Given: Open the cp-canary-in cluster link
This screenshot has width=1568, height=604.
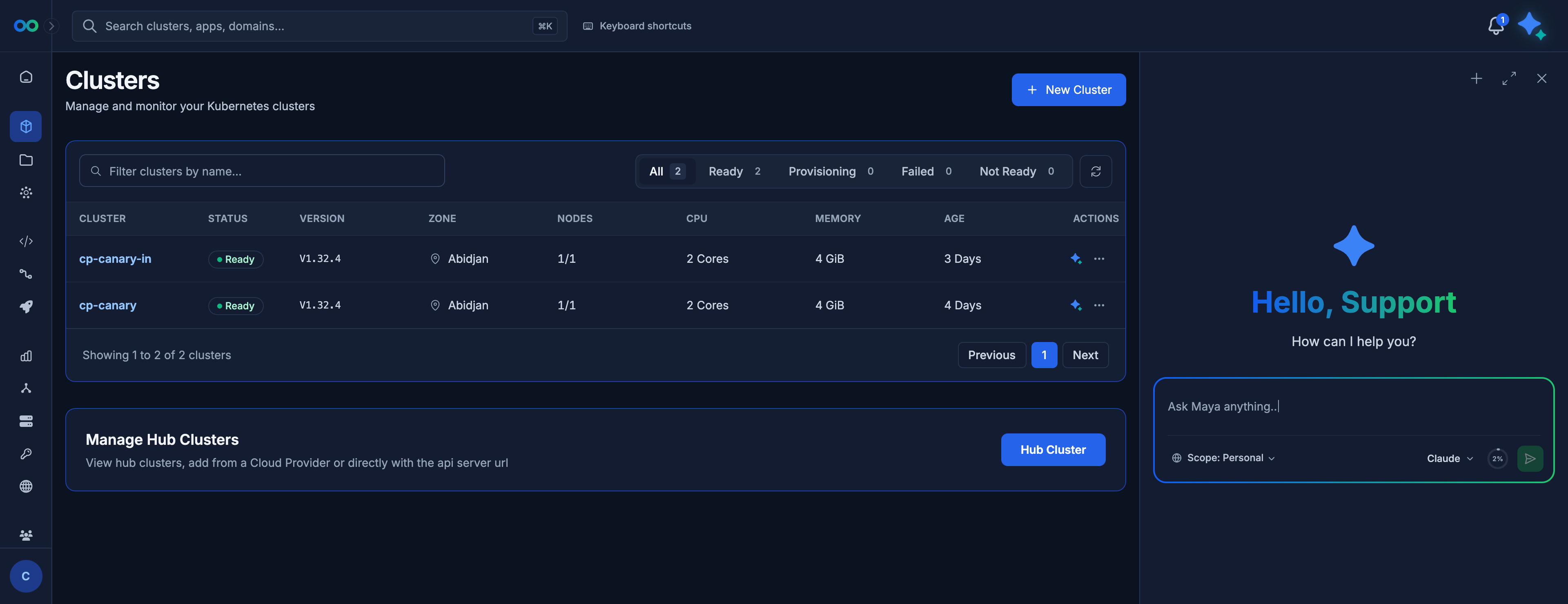Looking at the screenshot, I should click(115, 258).
